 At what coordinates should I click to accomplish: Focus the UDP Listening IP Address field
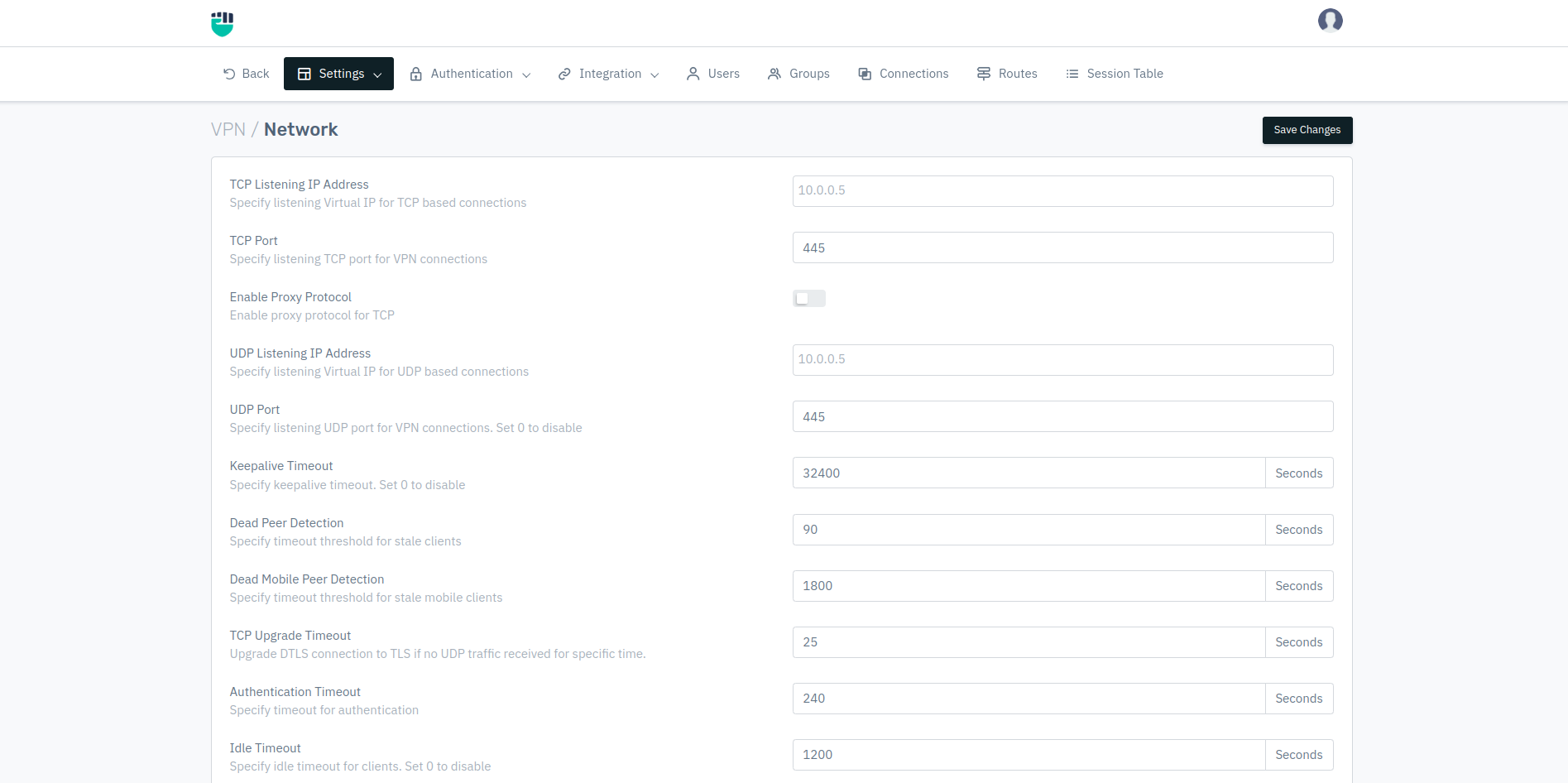click(x=1062, y=360)
